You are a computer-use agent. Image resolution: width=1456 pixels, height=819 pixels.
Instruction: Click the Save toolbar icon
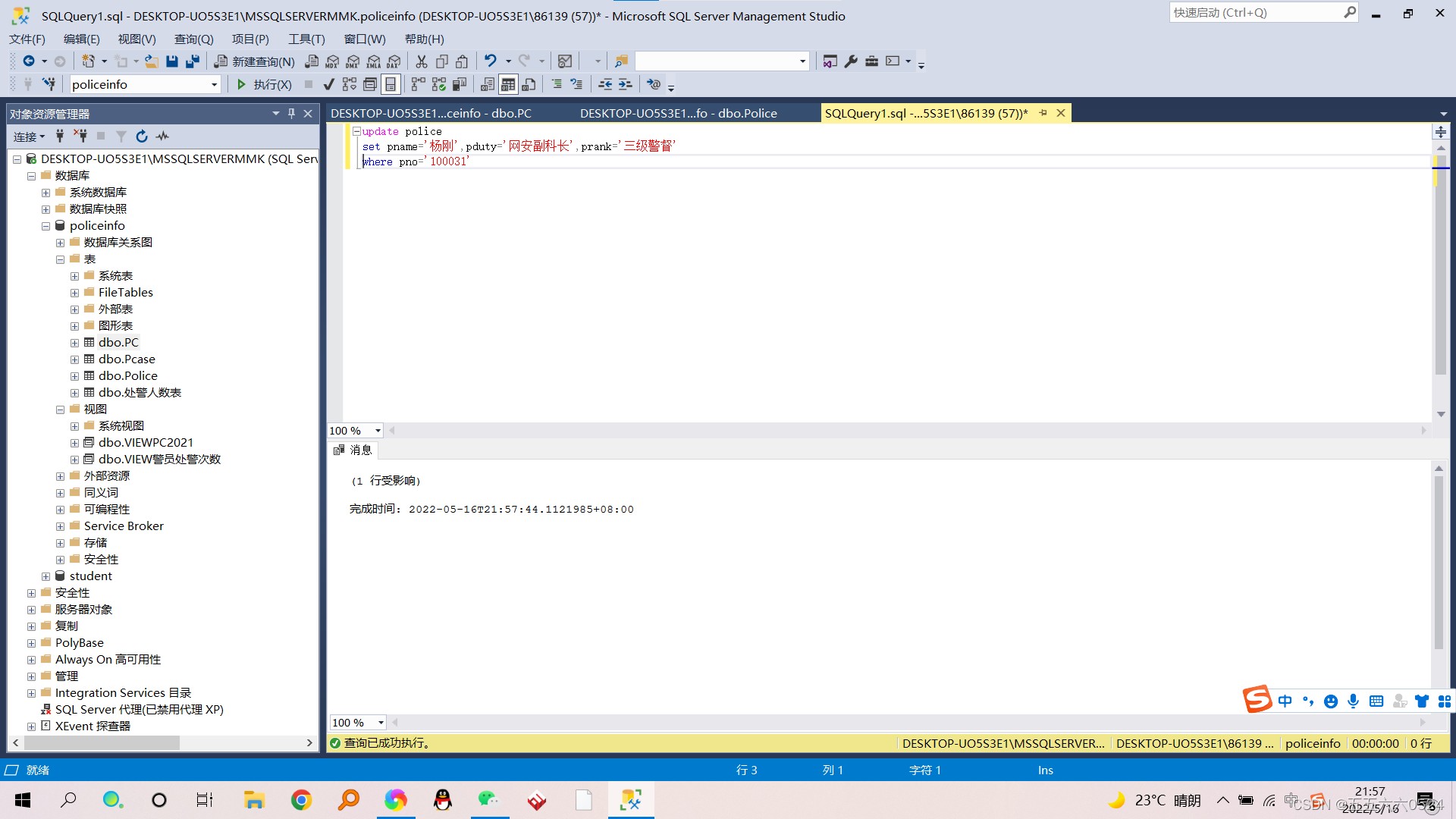tap(172, 61)
